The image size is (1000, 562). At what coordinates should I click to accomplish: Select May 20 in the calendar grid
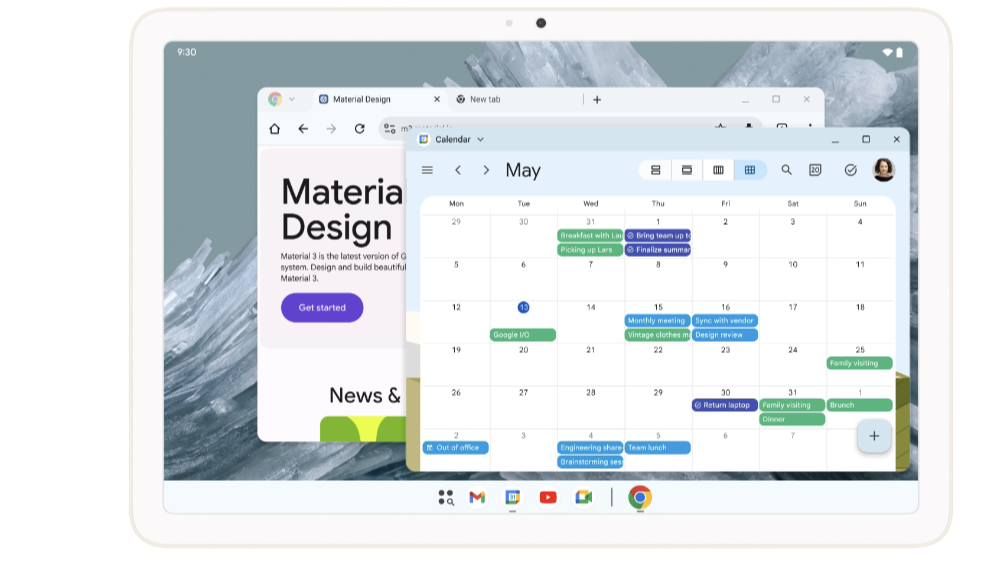point(523,350)
